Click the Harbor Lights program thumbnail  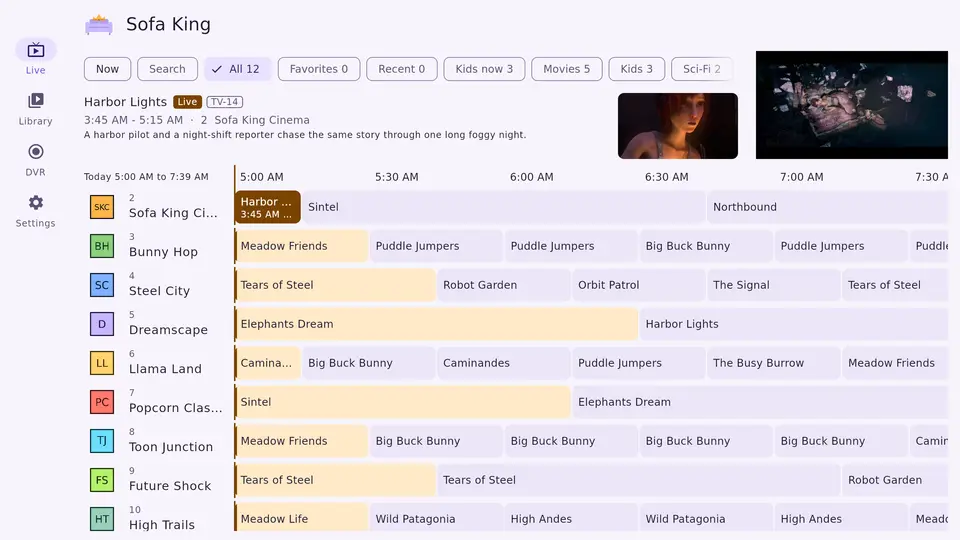coord(678,126)
